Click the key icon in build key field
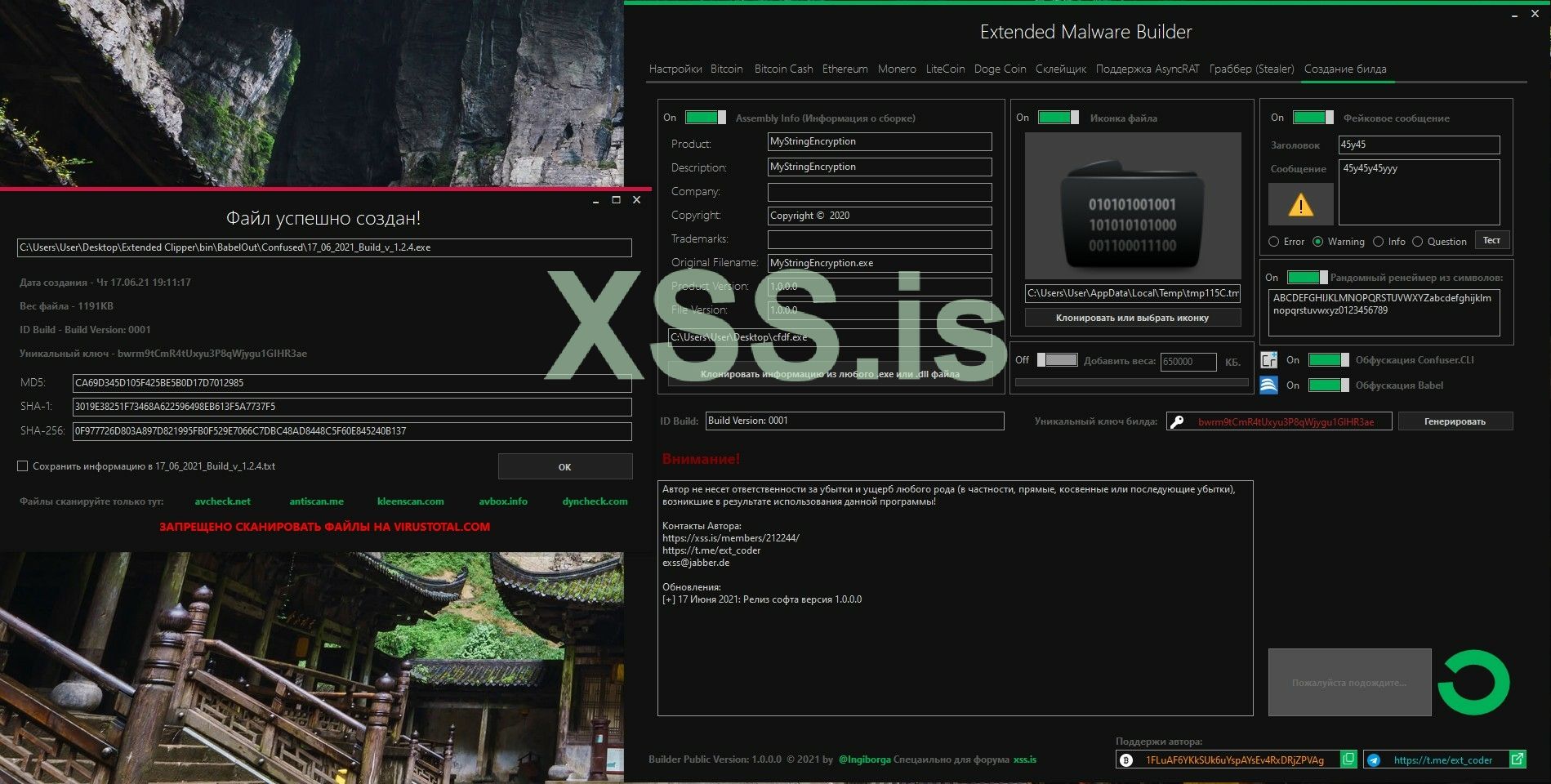1551x784 pixels. pyautogui.click(x=1177, y=421)
